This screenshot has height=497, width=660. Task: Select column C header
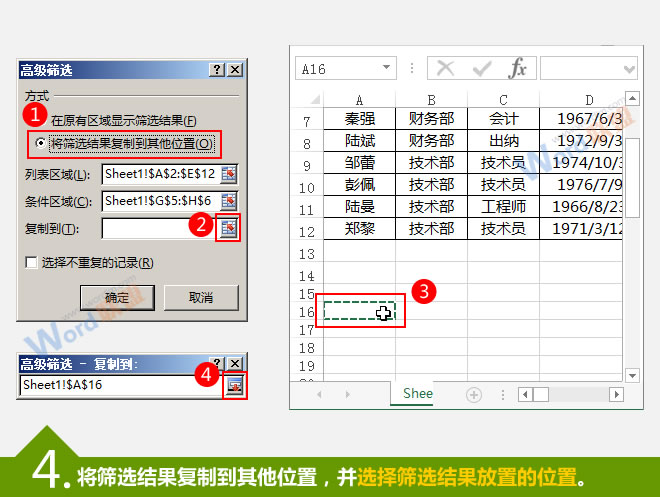[503, 100]
